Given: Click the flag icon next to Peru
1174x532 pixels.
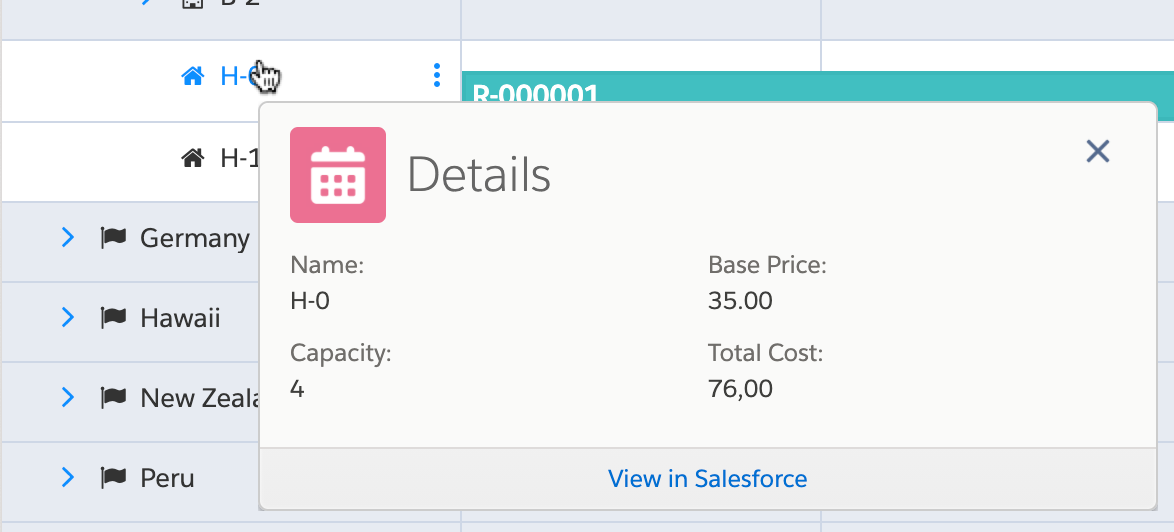Looking at the screenshot, I should point(114,478).
